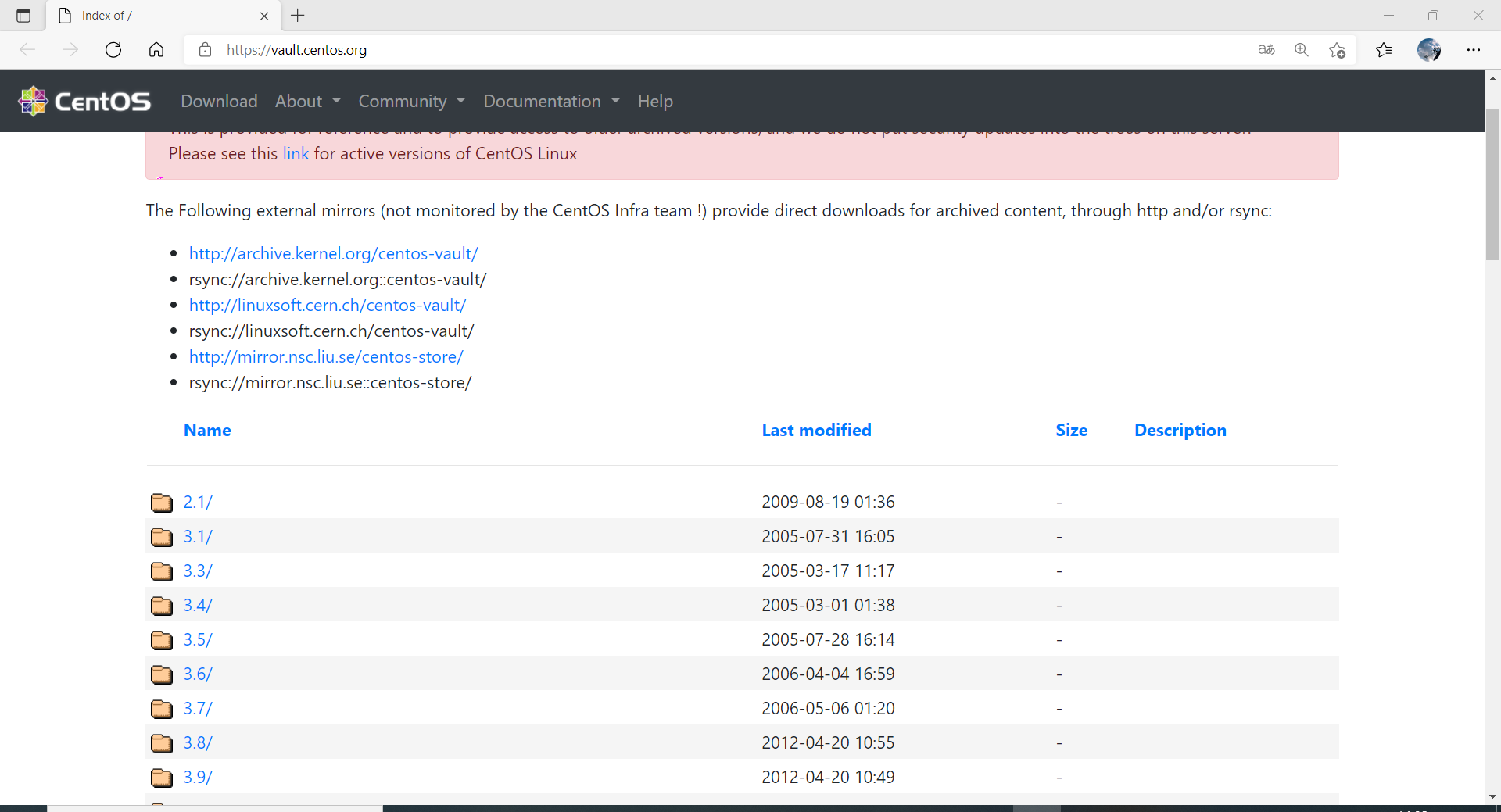Open the 3.5/ directory link

tap(198, 639)
